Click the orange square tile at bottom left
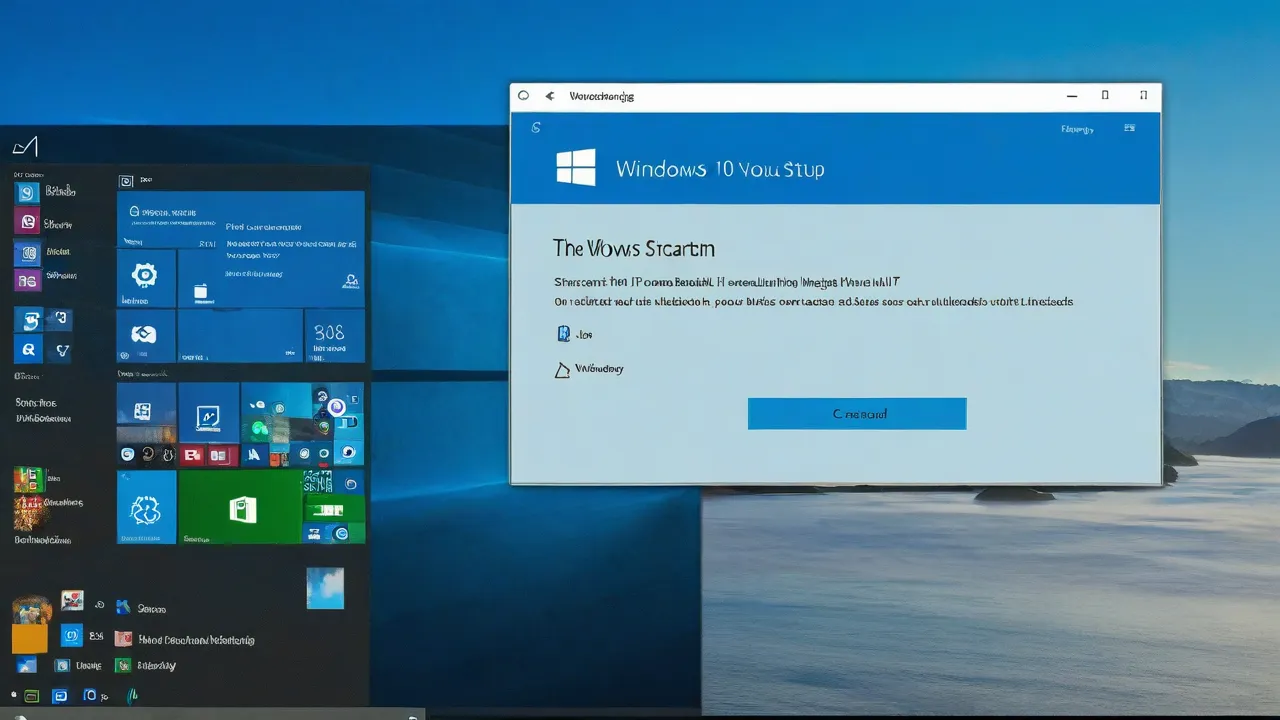Screen dimensions: 1280x720 click(x=29, y=638)
